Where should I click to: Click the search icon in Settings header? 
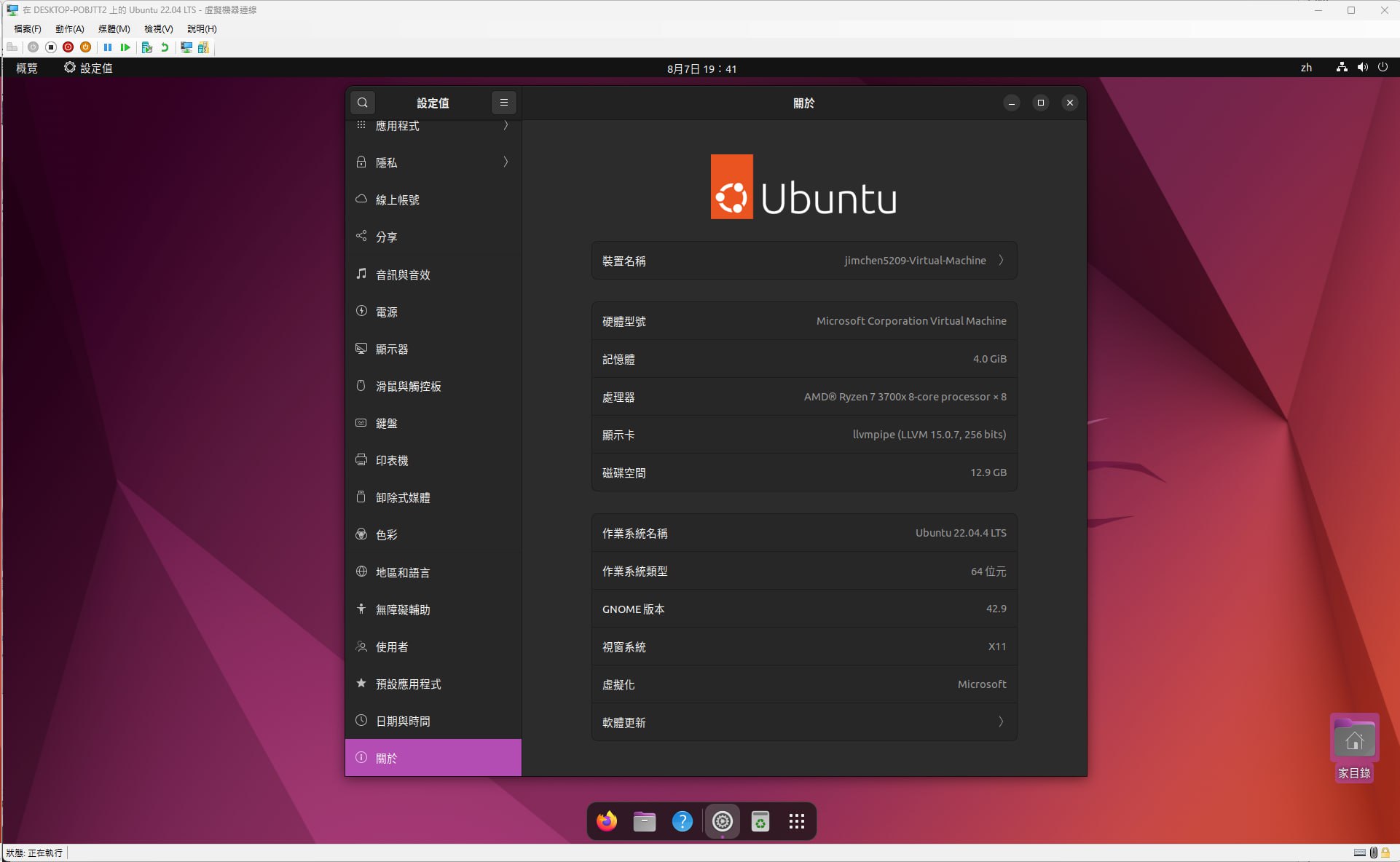[363, 103]
